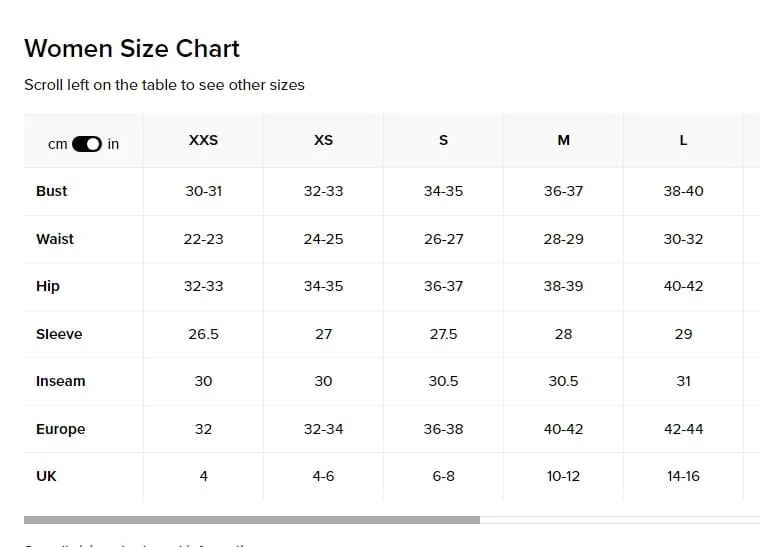Click the S size column header

pos(443,140)
